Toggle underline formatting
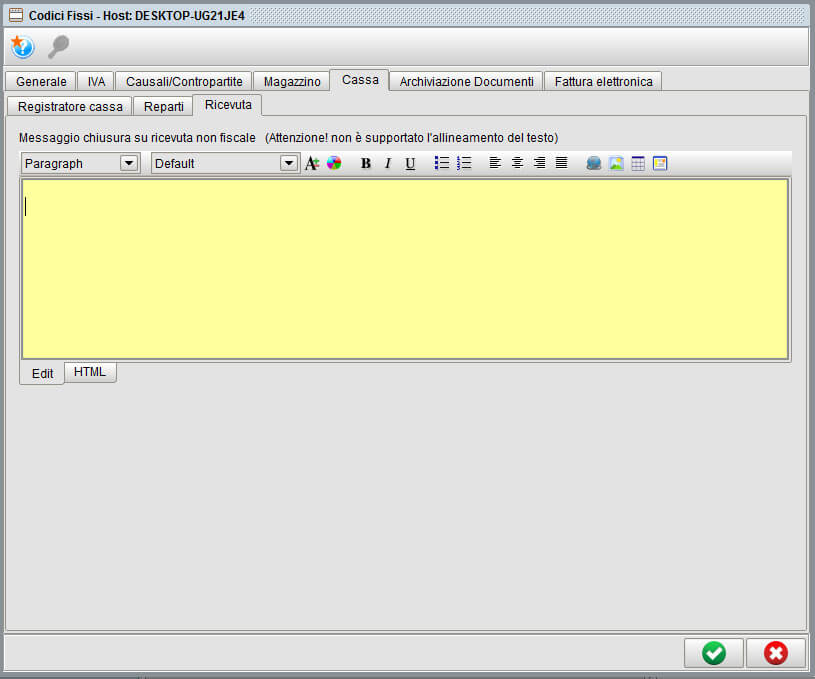Viewport: 815px width, 679px height. pyautogui.click(x=410, y=164)
